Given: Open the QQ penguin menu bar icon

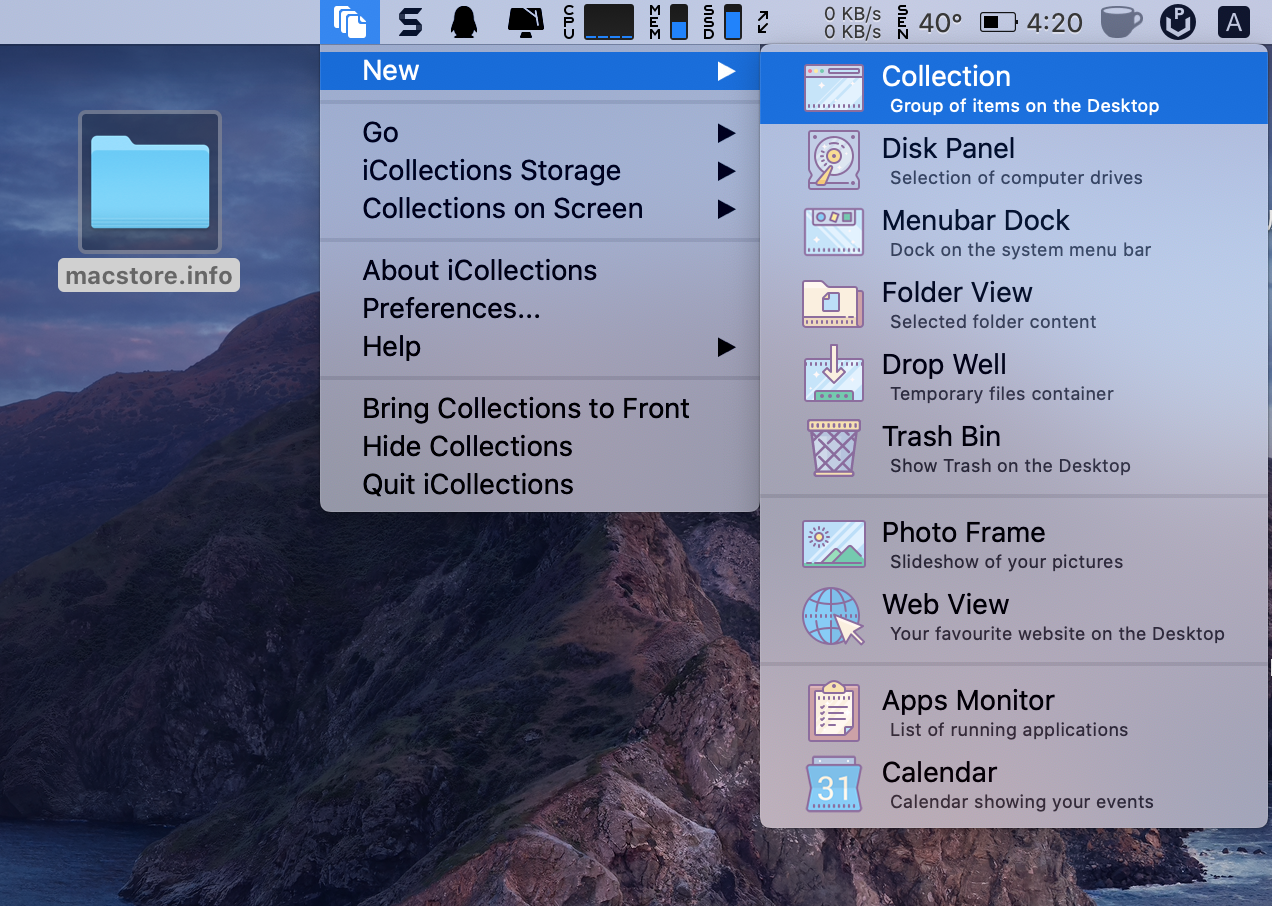Looking at the screenshot, I should pos(464,22).
